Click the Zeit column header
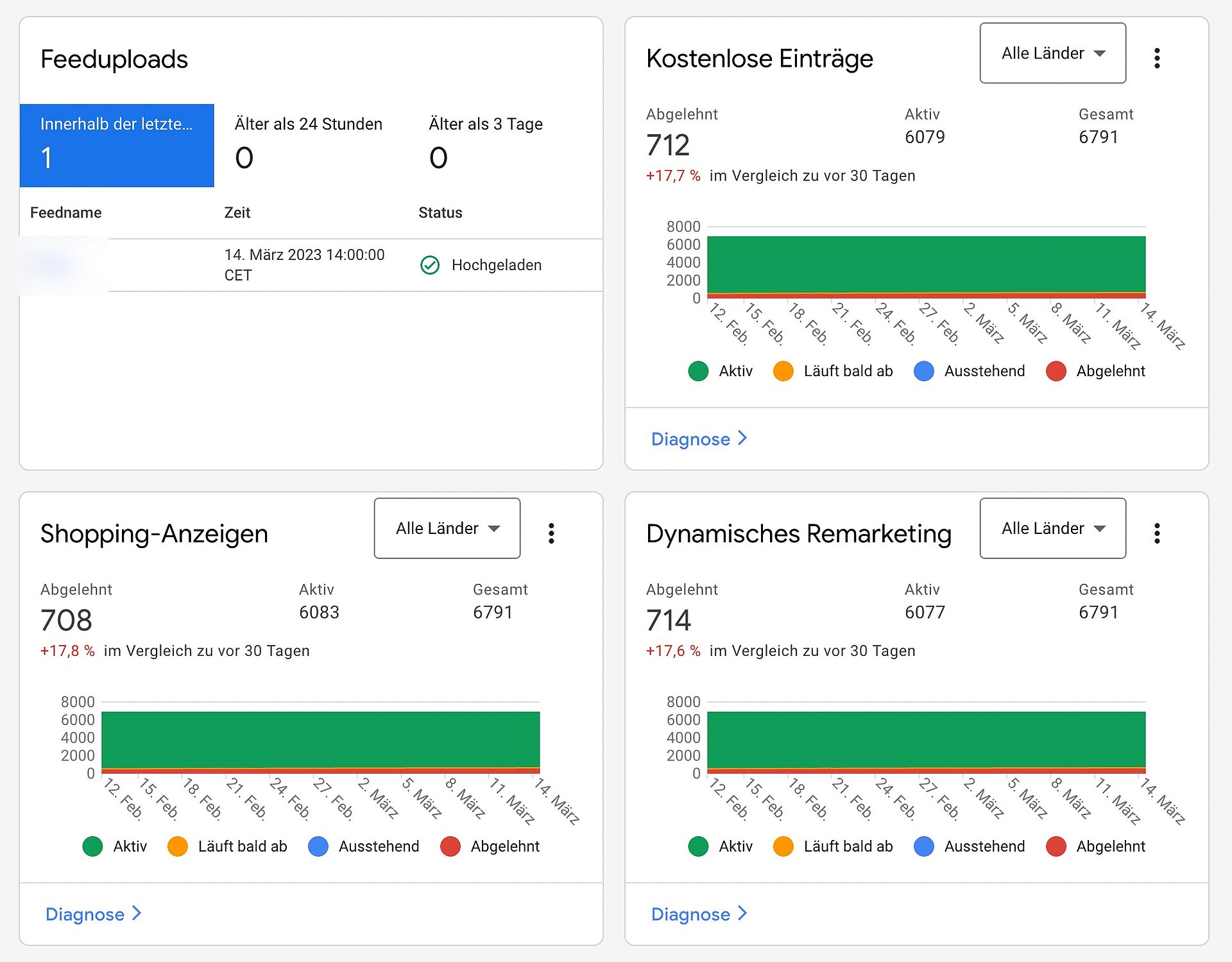Screen dimensions: 1232x962 coord(237,212)
